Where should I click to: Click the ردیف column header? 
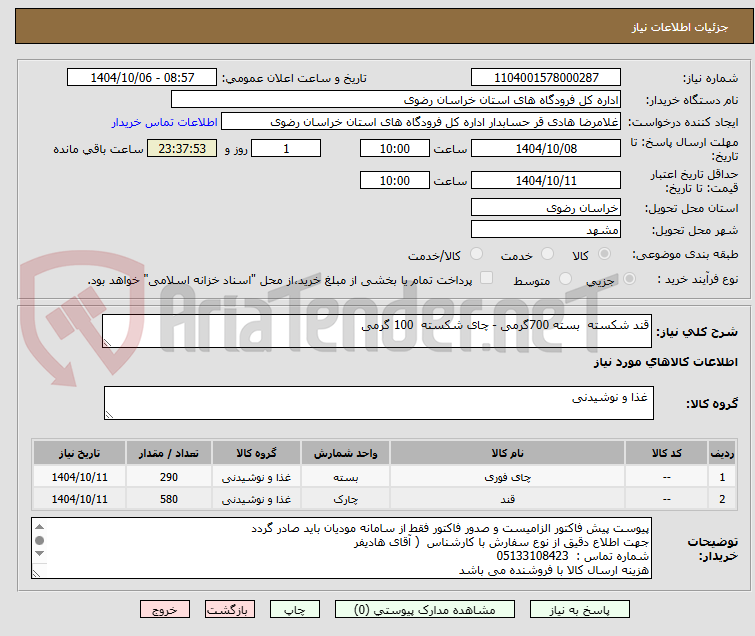722,453
